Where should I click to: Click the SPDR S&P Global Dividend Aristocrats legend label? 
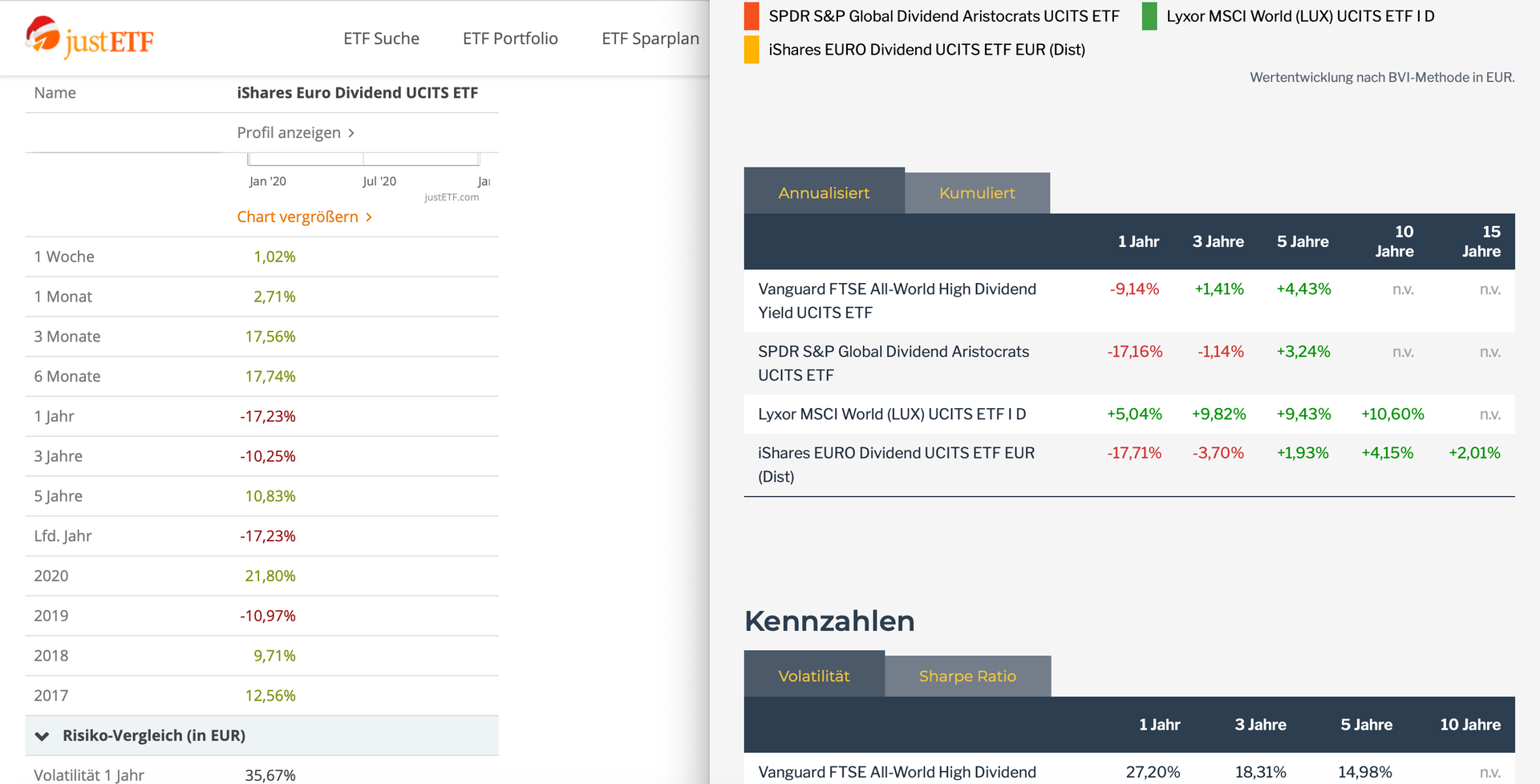coord(943,16)
